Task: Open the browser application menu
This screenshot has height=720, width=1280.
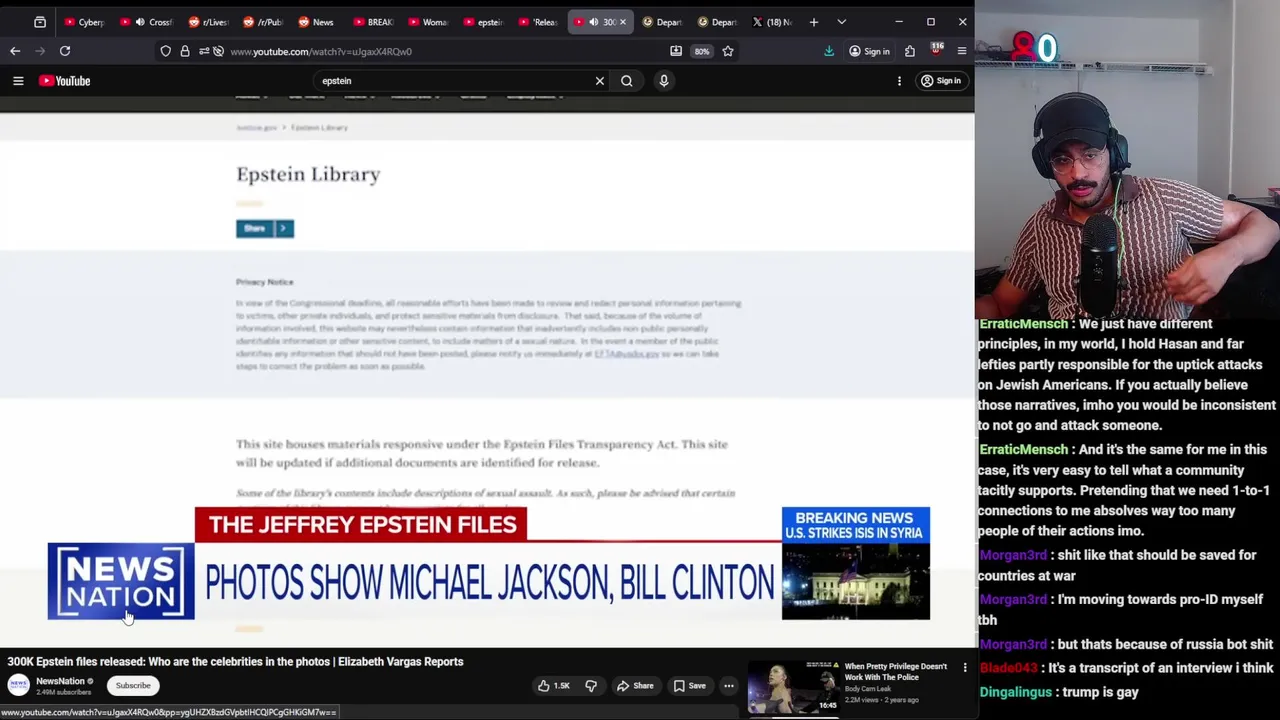Action: click(962, 51)
